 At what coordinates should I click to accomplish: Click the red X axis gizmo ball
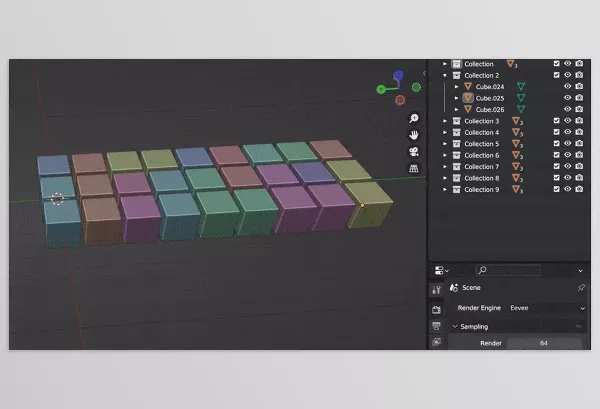point(400,100)
